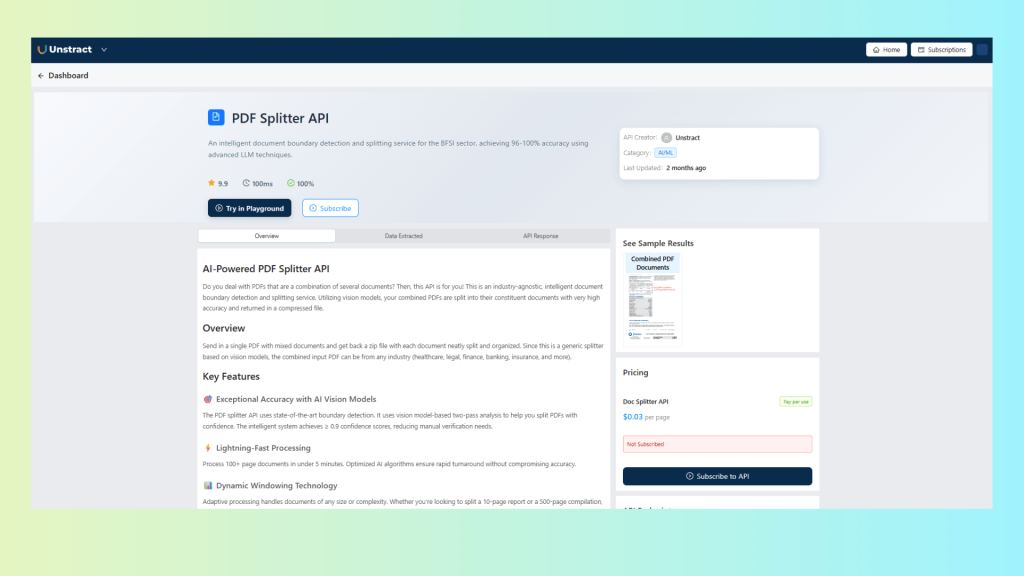1024x576 pixels.
Task: Open user profile square in top-right
Action: [982, 49]
